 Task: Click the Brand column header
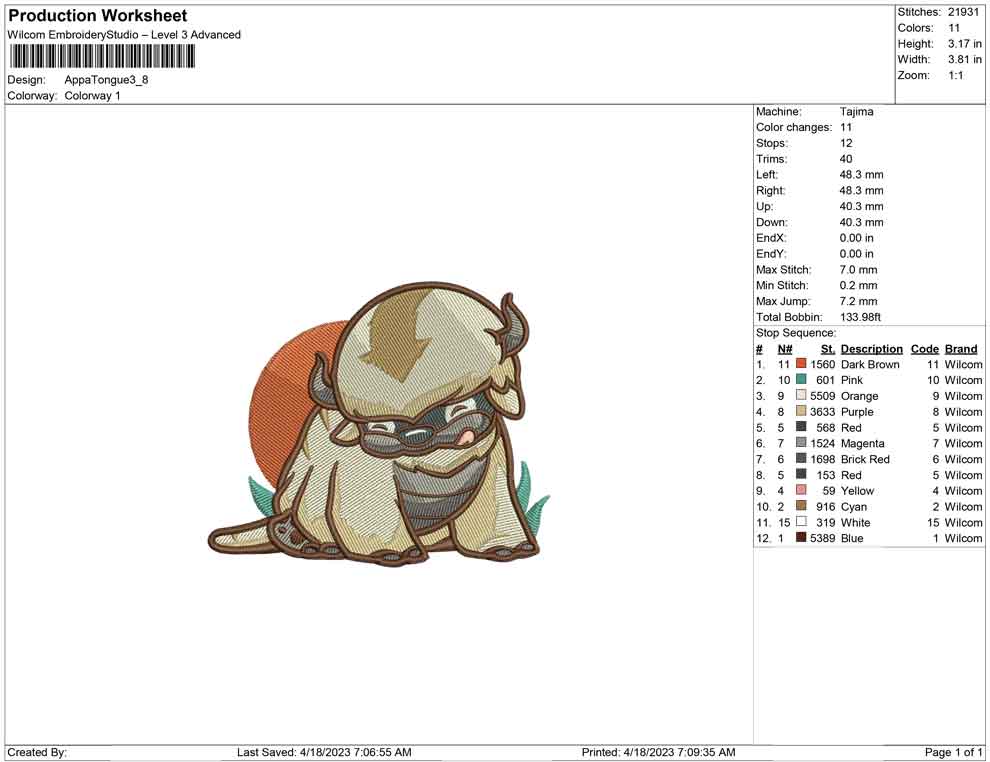[x=961, y=349]
